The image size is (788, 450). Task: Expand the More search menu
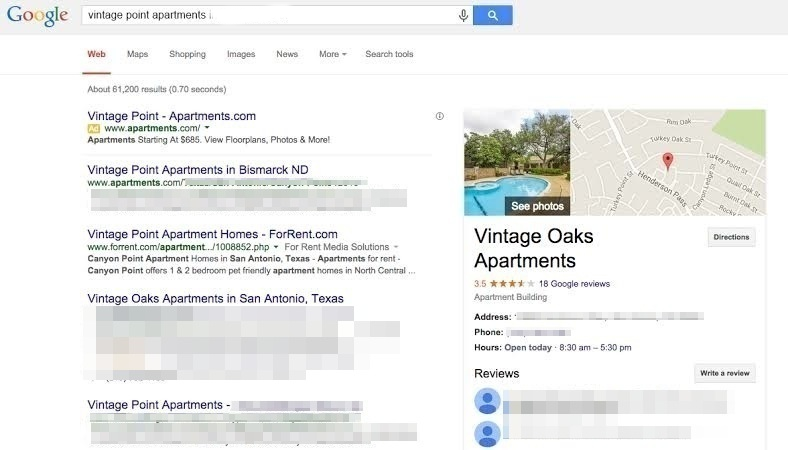(x=333, y=54)
